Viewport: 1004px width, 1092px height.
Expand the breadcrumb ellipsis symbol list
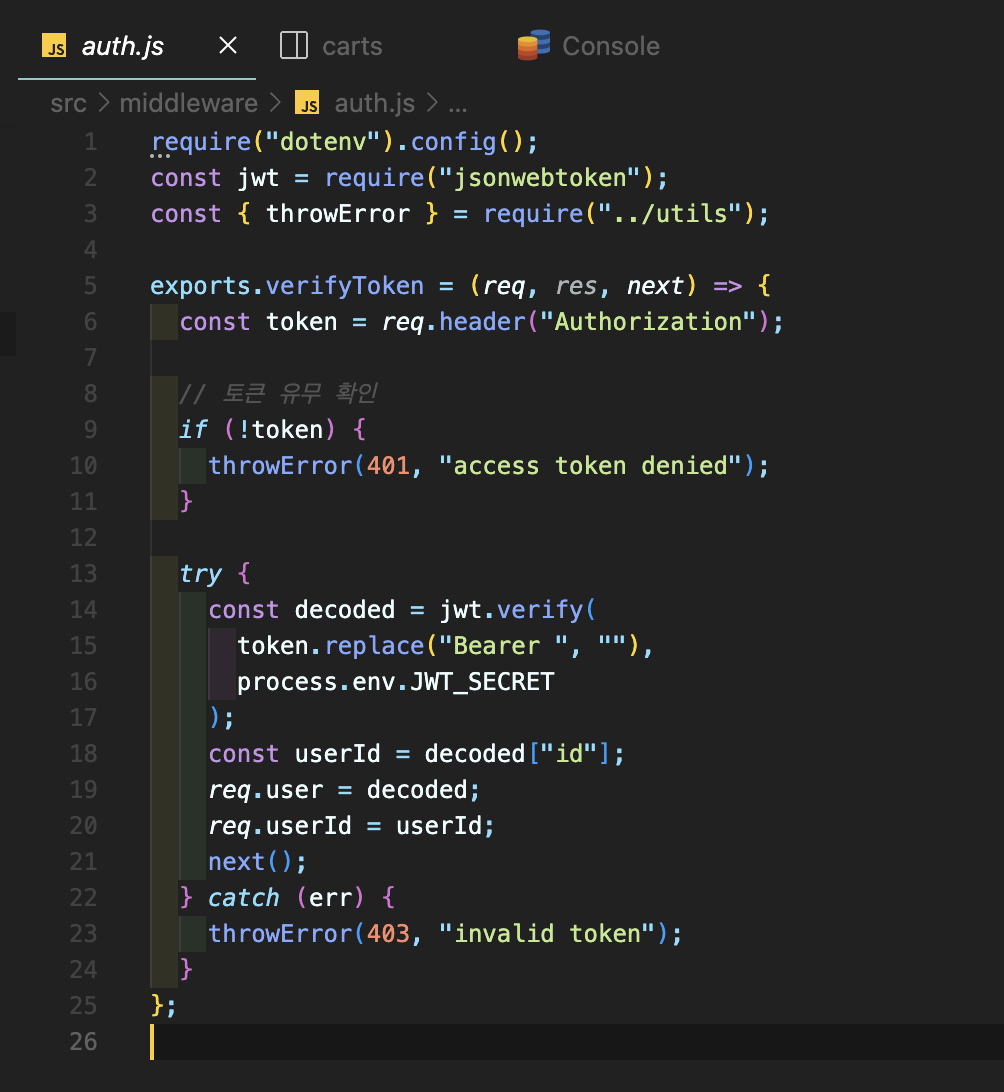click(x=457, y=106)
